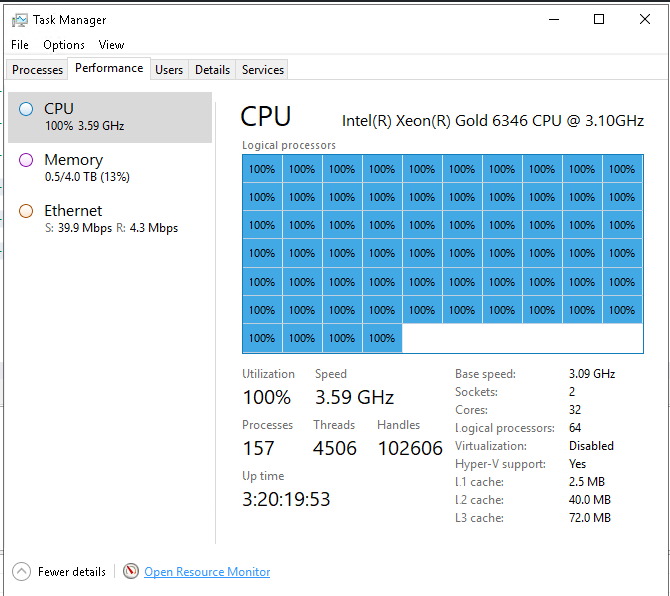Click the 102606 handles count
Viewport: 670px width, 596px height.
tap(410, 448)
